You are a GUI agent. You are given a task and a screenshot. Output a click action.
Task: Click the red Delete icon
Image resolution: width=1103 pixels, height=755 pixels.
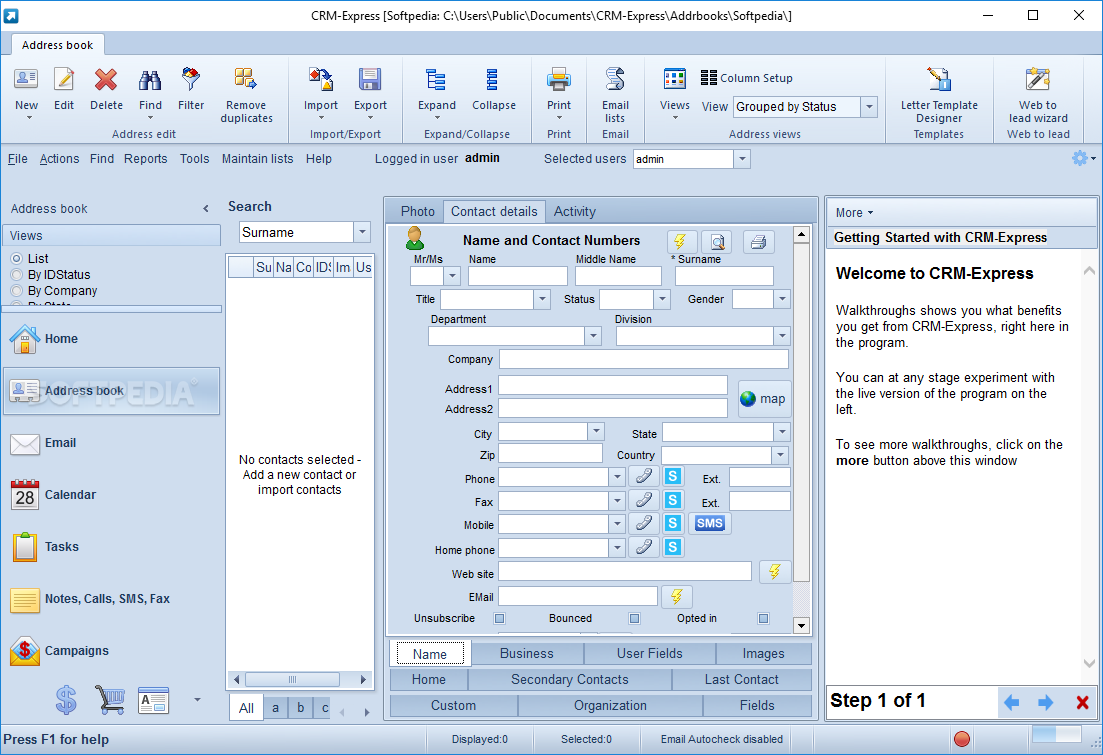(106, 80)
